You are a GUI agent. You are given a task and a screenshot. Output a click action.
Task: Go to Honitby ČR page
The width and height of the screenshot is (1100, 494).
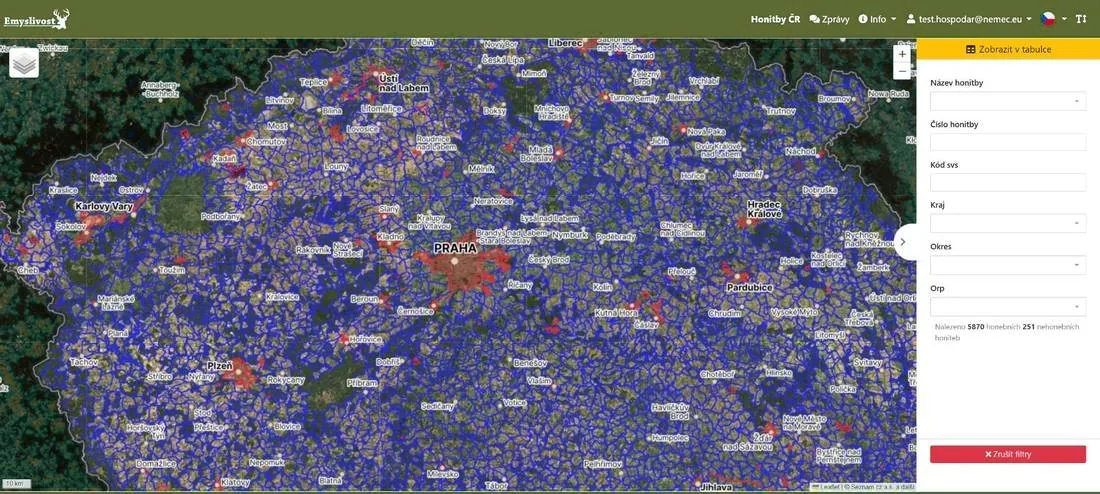(x=775, y=20)
